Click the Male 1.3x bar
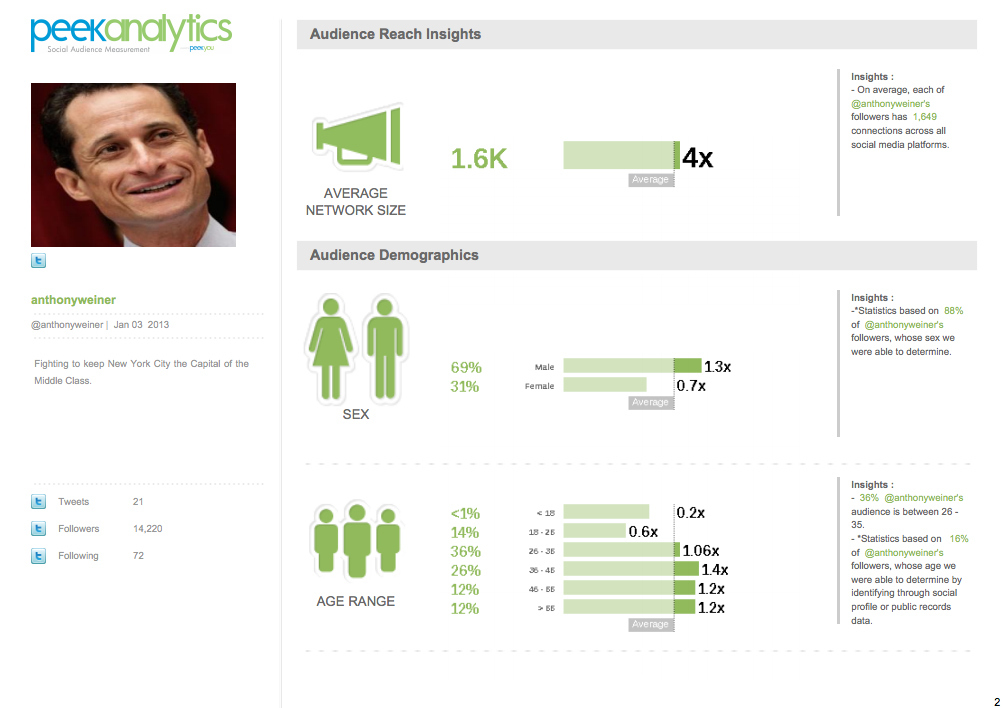 [x=632, y=366]
